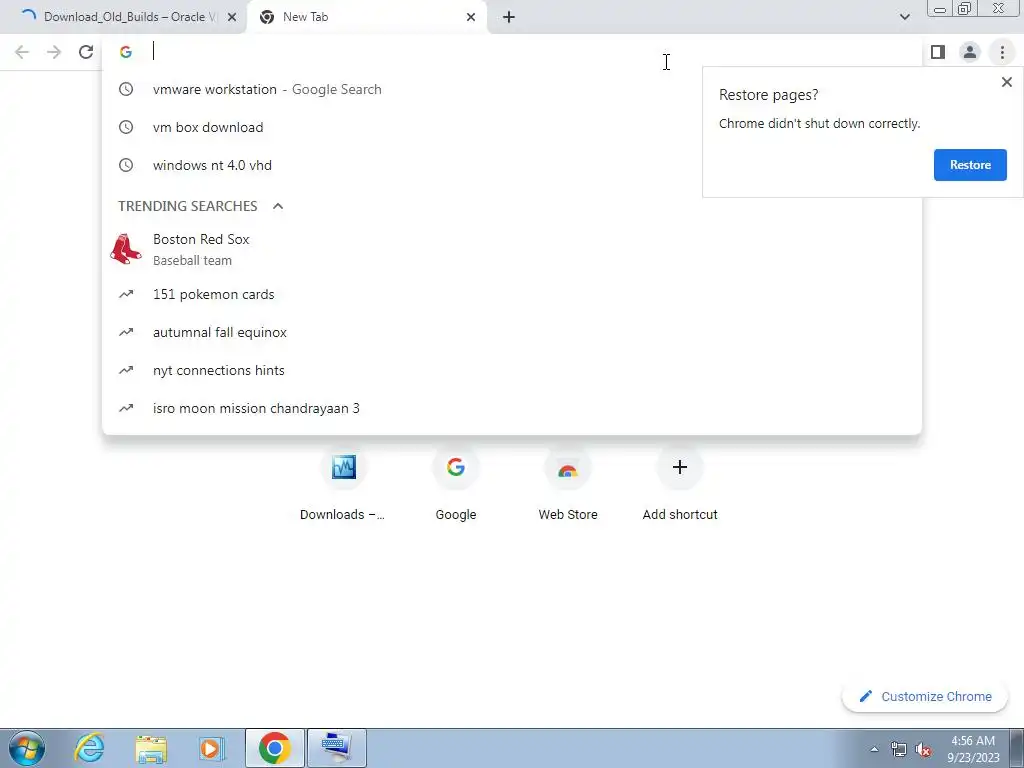1024x768 pixels.
Task: Go forward using the forward arrow
Action: (54, 52)
